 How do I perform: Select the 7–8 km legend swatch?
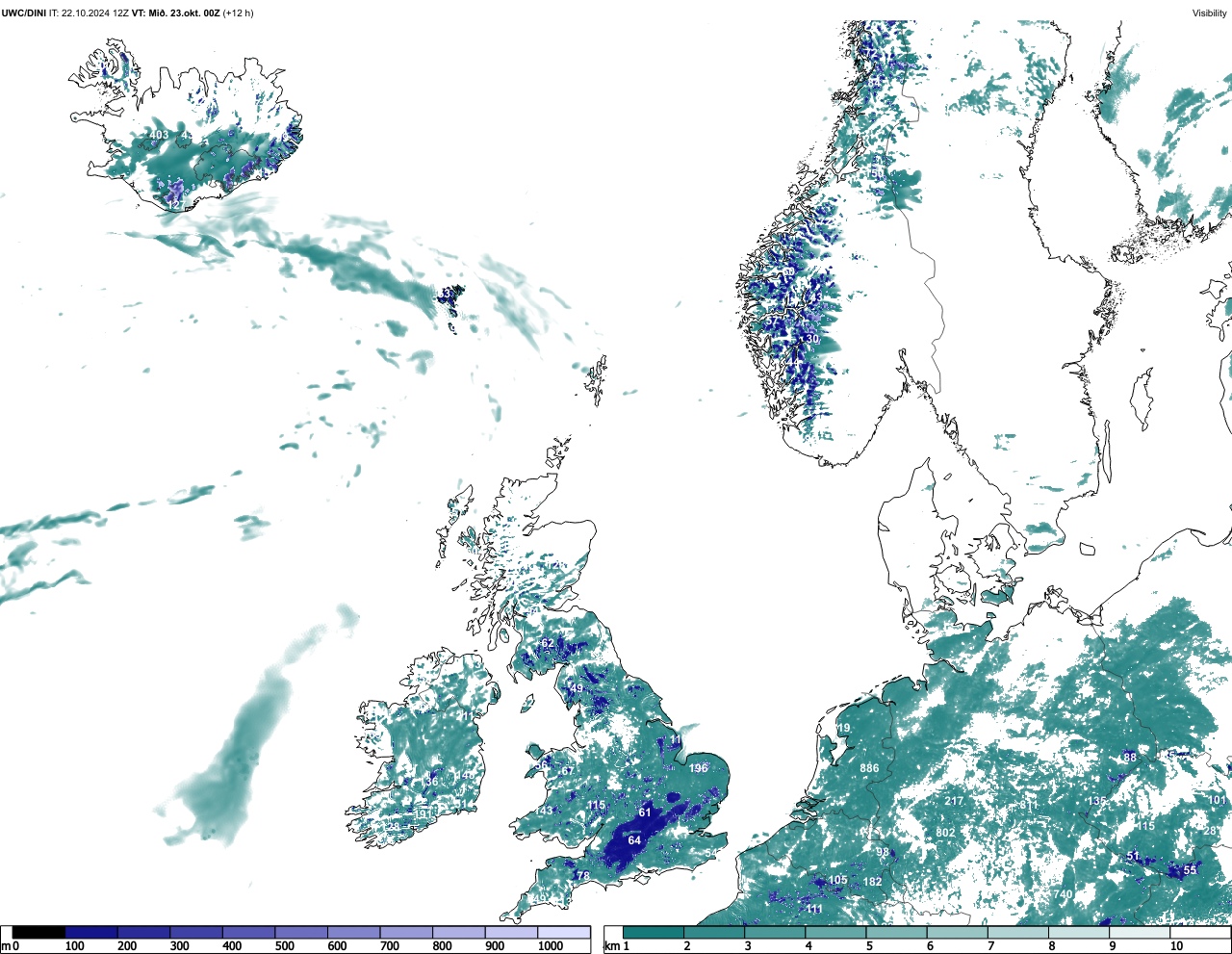(x=1017, y=933)
